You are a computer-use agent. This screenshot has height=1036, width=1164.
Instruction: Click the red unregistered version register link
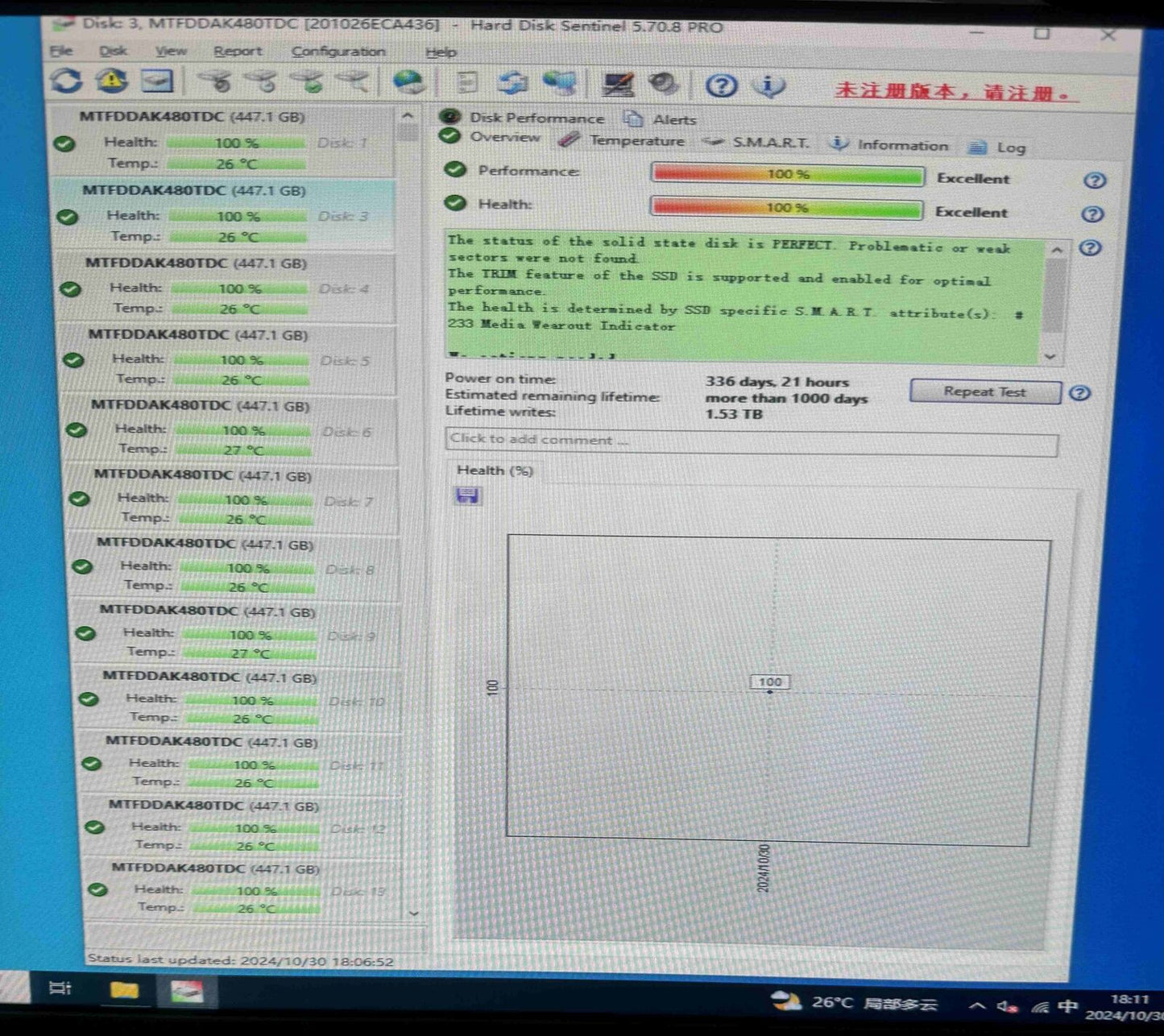956,92
